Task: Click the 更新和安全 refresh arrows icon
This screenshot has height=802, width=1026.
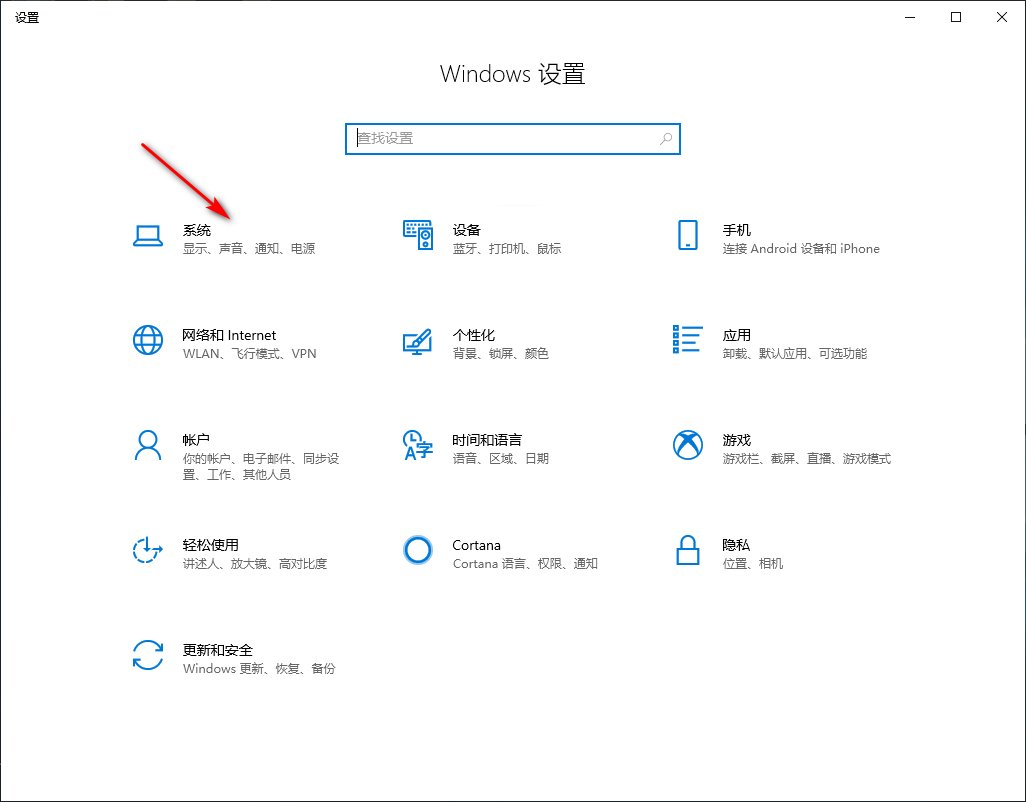Action: click(x=148, y=655)
